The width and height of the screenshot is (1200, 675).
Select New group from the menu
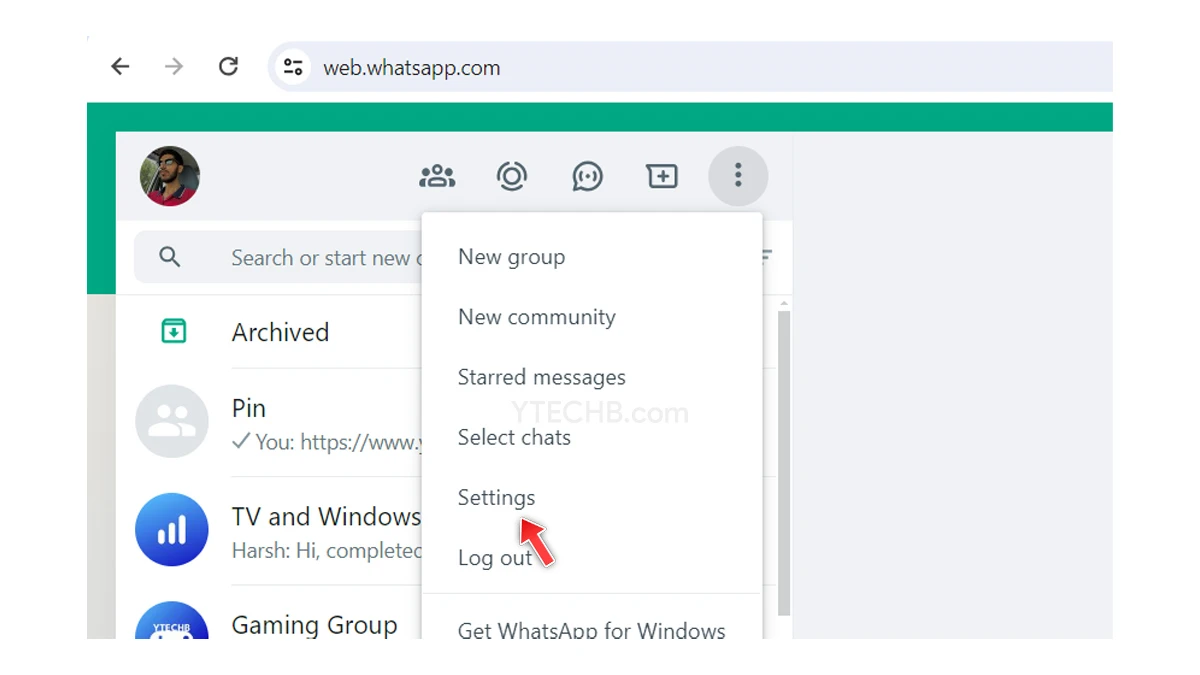592,257
